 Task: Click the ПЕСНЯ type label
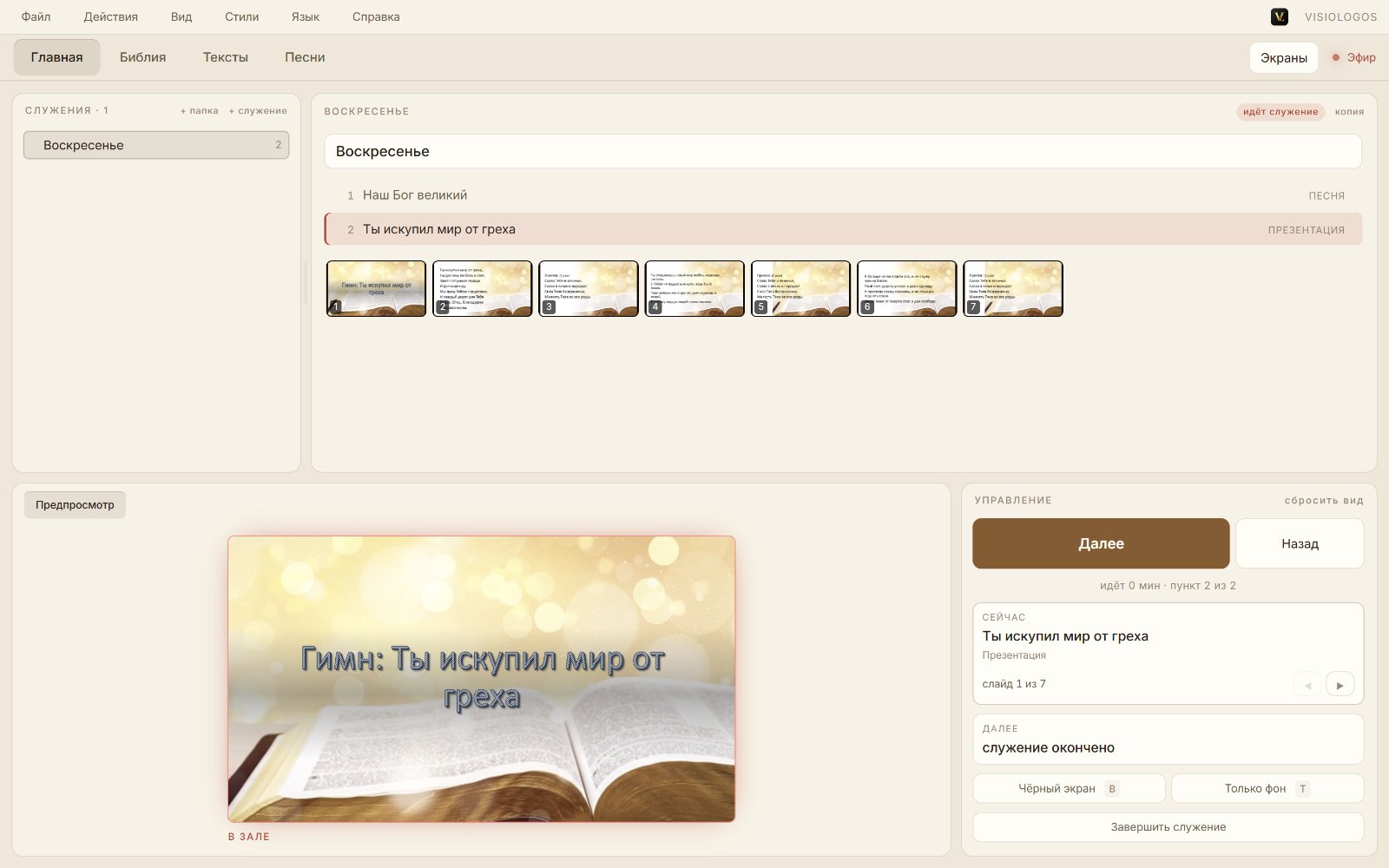(x=1326, y=196)
